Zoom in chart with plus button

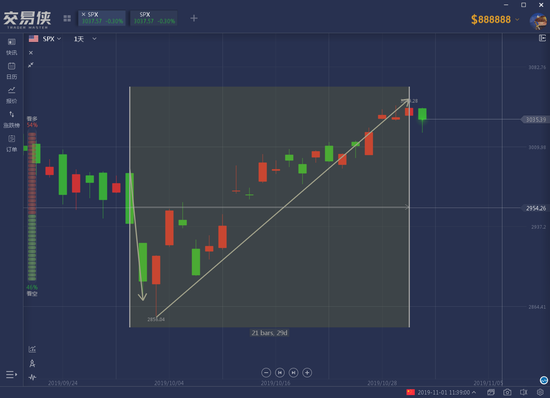click(307, 372)
